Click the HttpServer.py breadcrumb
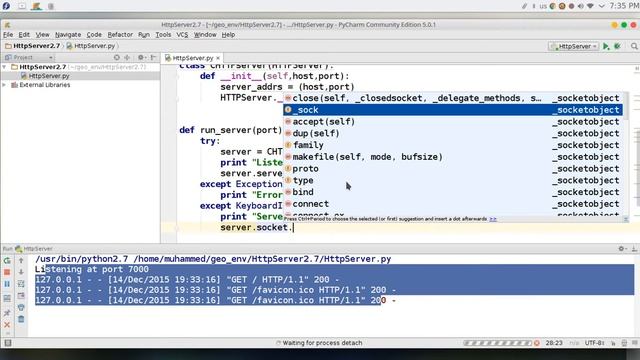 pos(91,46)
